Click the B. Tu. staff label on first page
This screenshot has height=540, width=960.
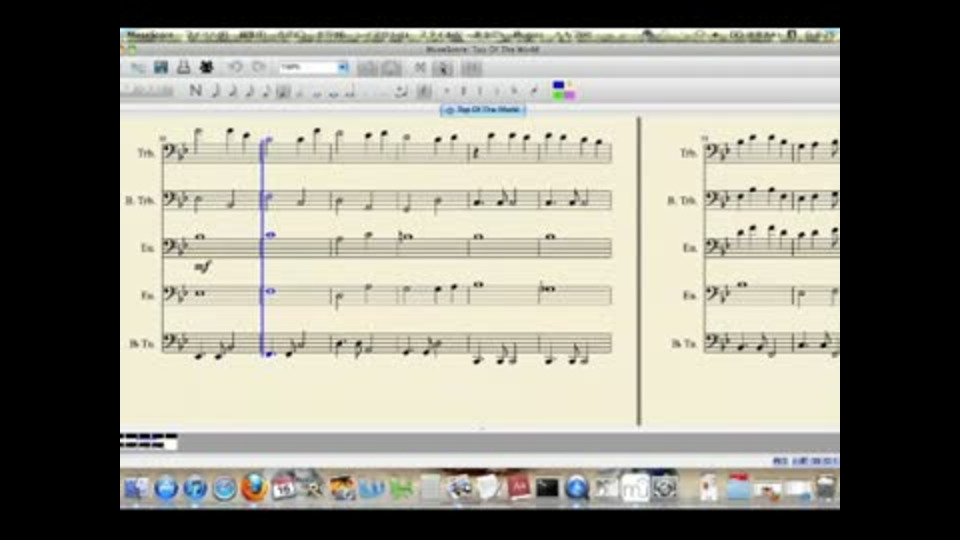tap(142, 343)
